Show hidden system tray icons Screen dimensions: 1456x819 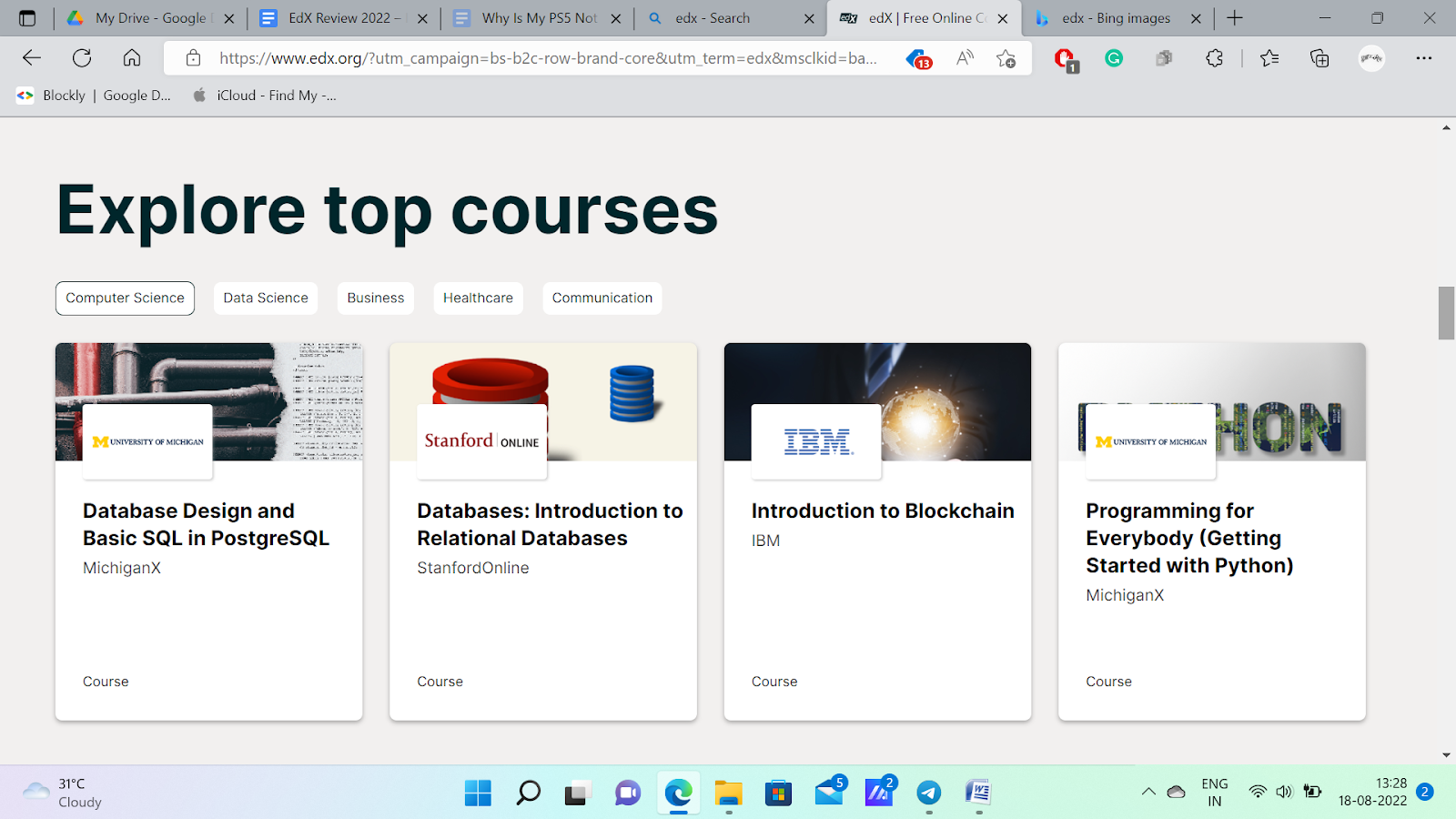coord(1148,792)
